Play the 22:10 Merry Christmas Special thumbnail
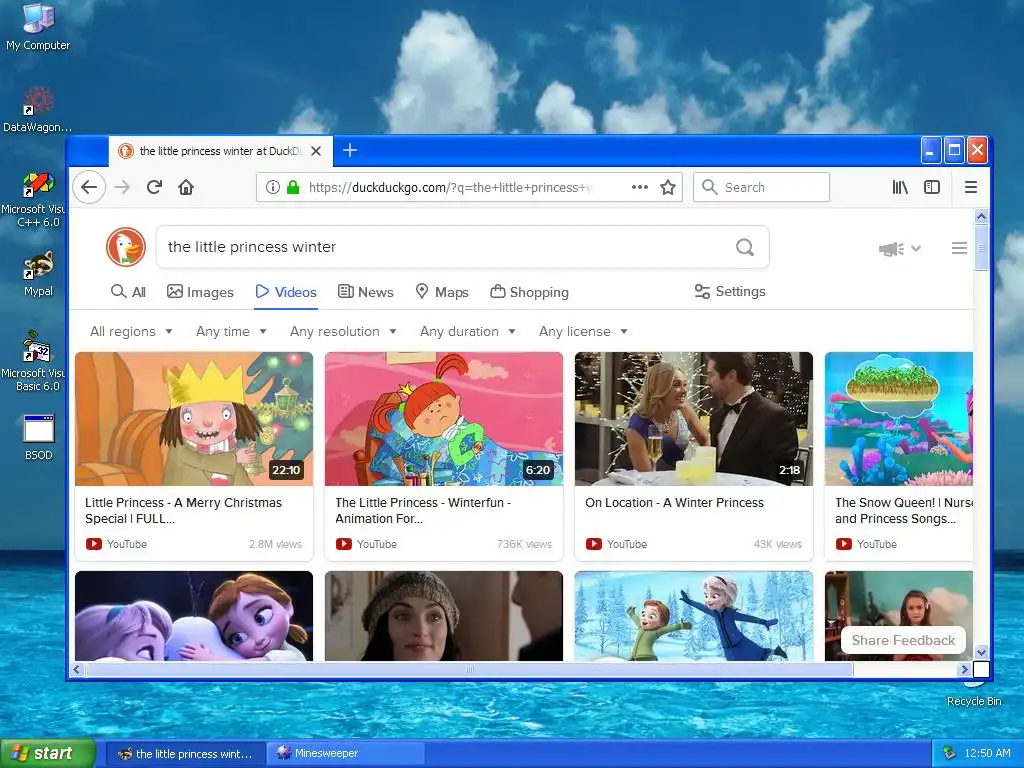Viewport: 1024px width, 768px height. pos(194,419)
